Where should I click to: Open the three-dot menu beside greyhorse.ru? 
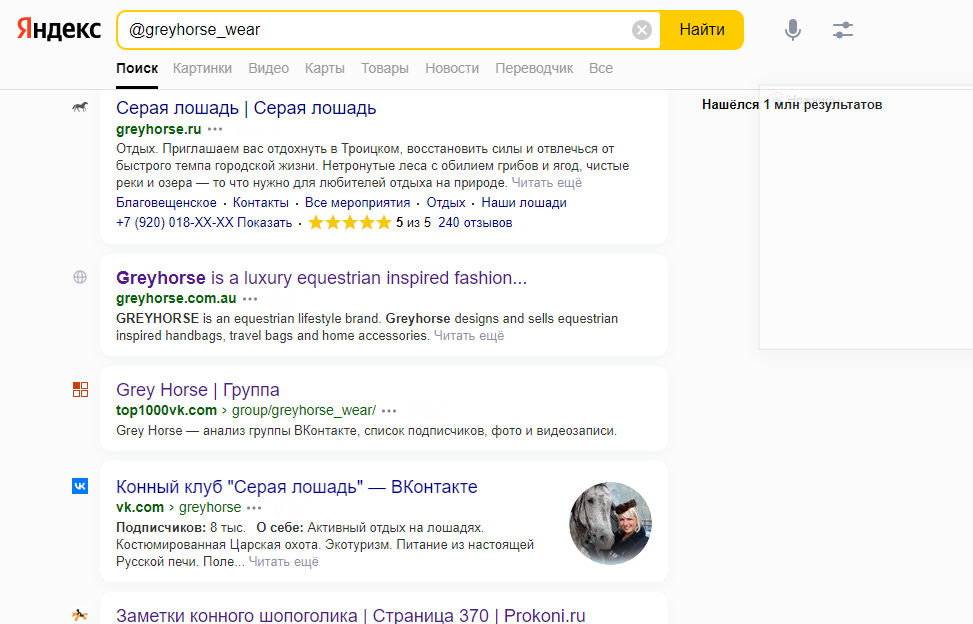click(x=215, y=129)
